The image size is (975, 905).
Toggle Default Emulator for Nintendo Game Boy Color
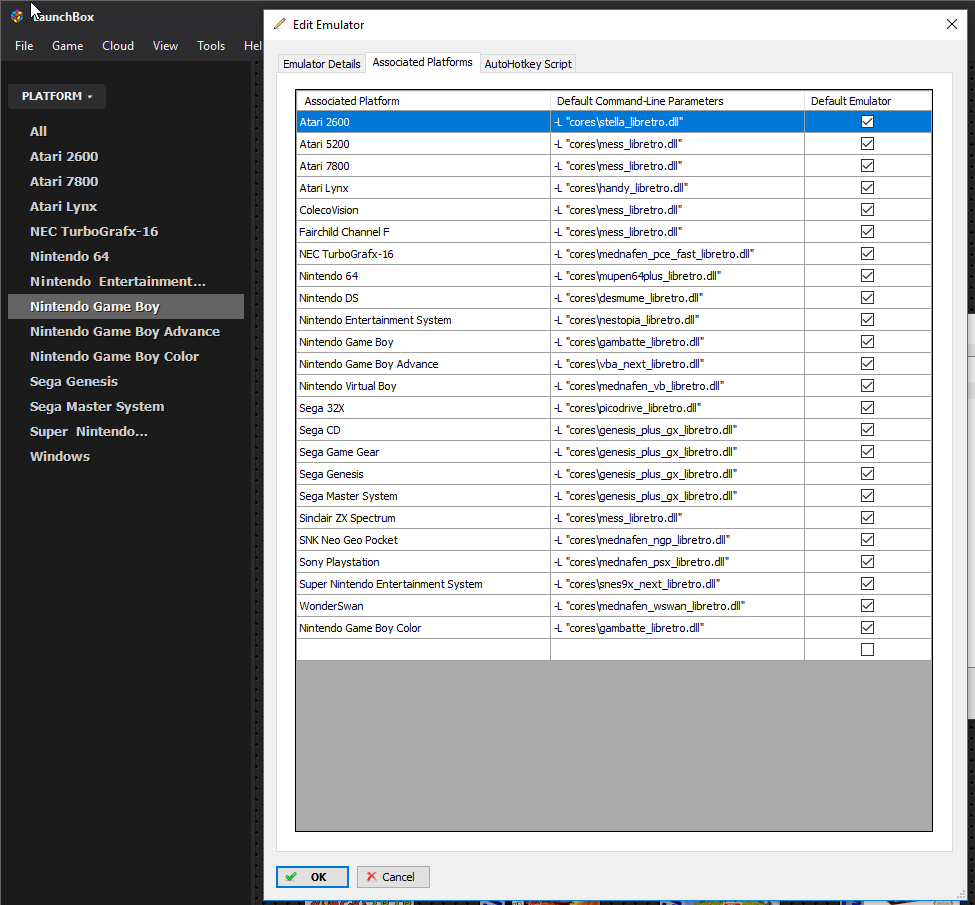867,628
